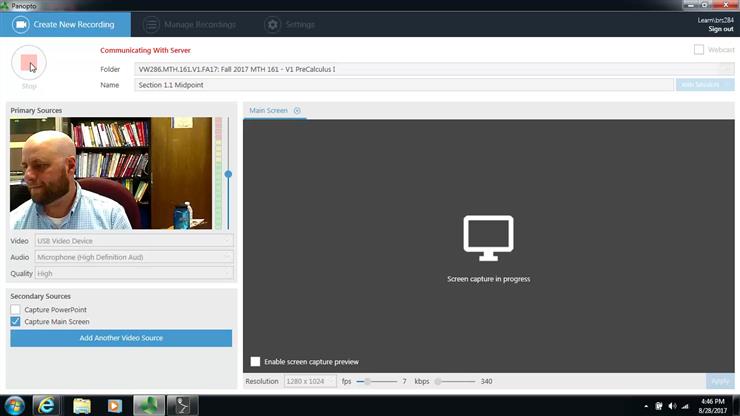Adjust the microphone volume slider
Viewport: 740px width, 416px height.
228,174
